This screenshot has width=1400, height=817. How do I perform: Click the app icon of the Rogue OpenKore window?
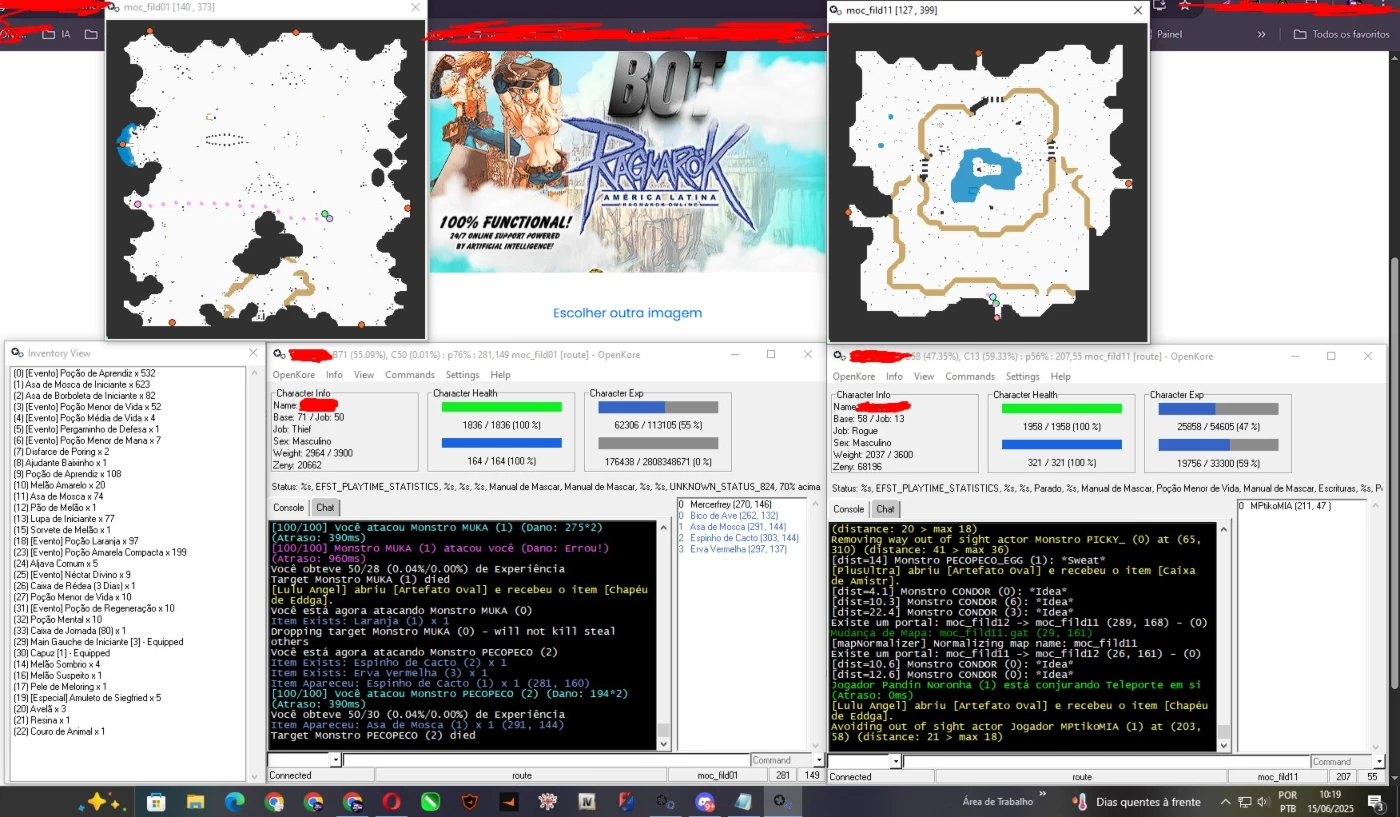(840, 355)
